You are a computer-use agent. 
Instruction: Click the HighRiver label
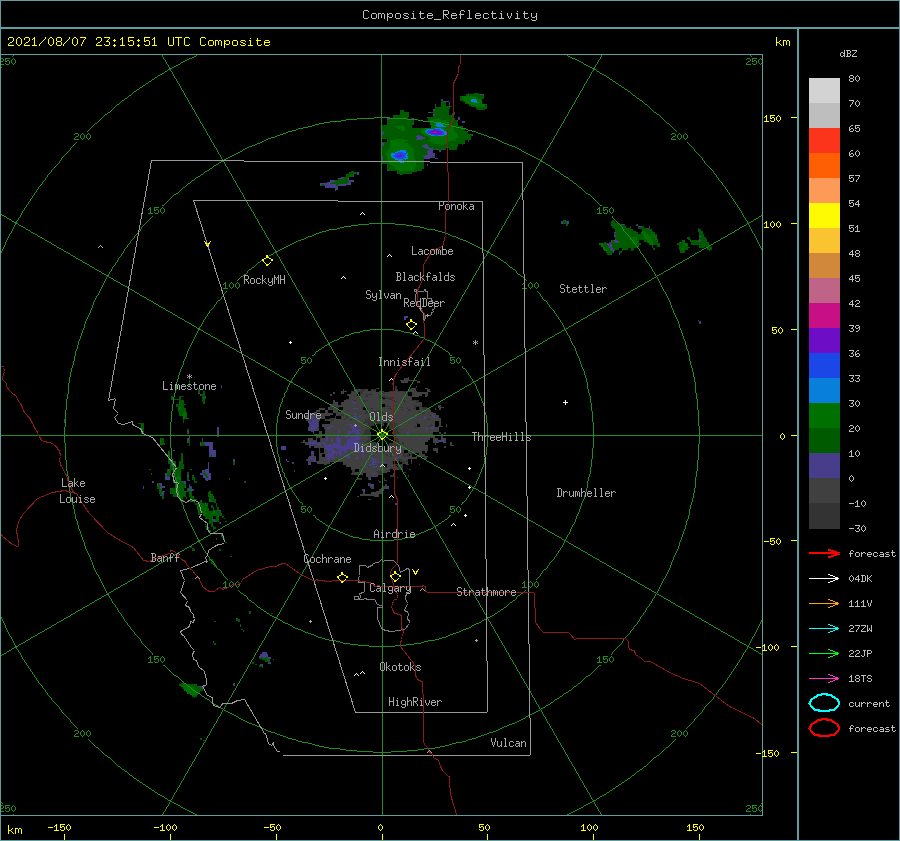point(415,702)
